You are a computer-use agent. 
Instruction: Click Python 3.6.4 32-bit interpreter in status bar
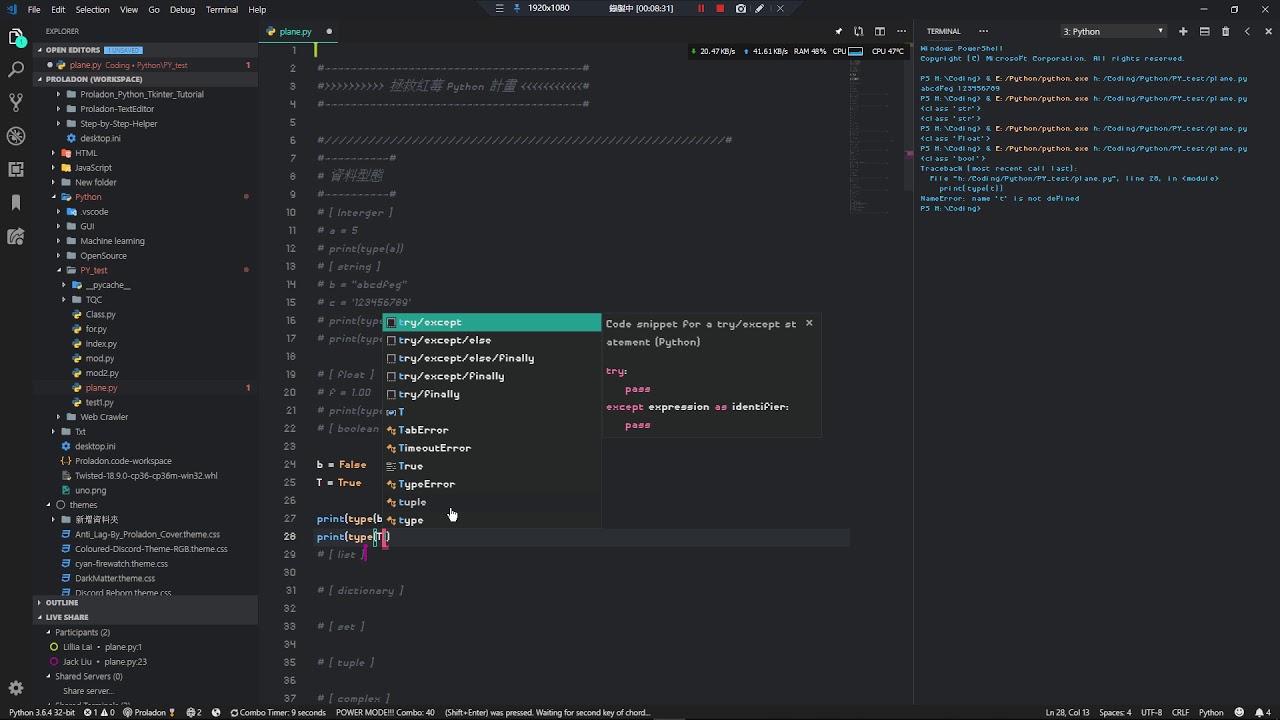pos(42,713)
